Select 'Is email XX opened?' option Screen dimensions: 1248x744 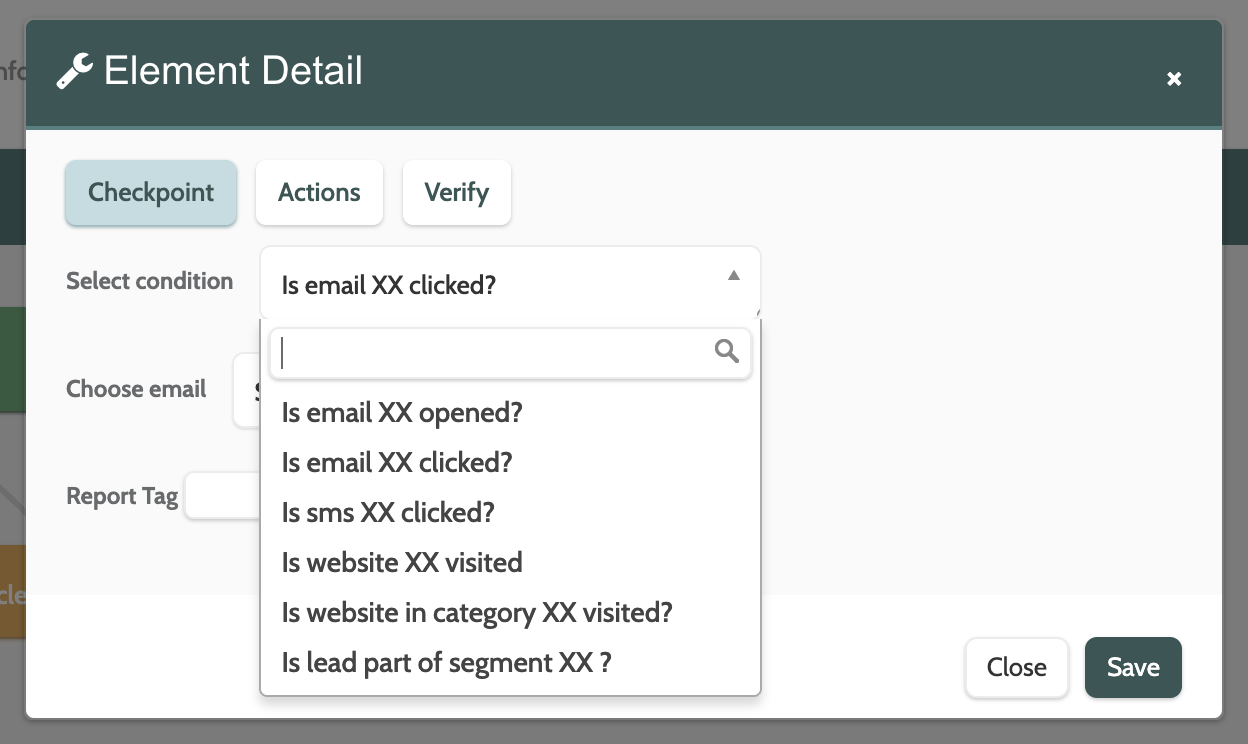402,413
